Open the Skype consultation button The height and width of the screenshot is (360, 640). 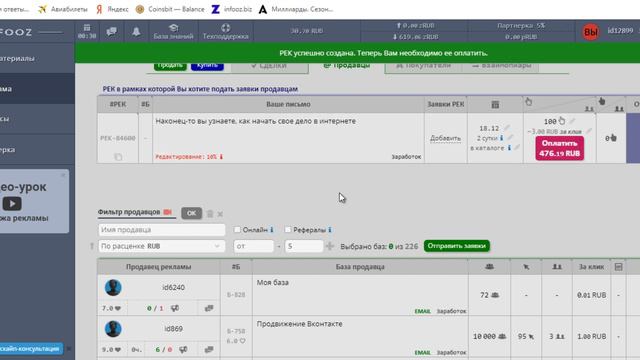(x=31, y=349)
